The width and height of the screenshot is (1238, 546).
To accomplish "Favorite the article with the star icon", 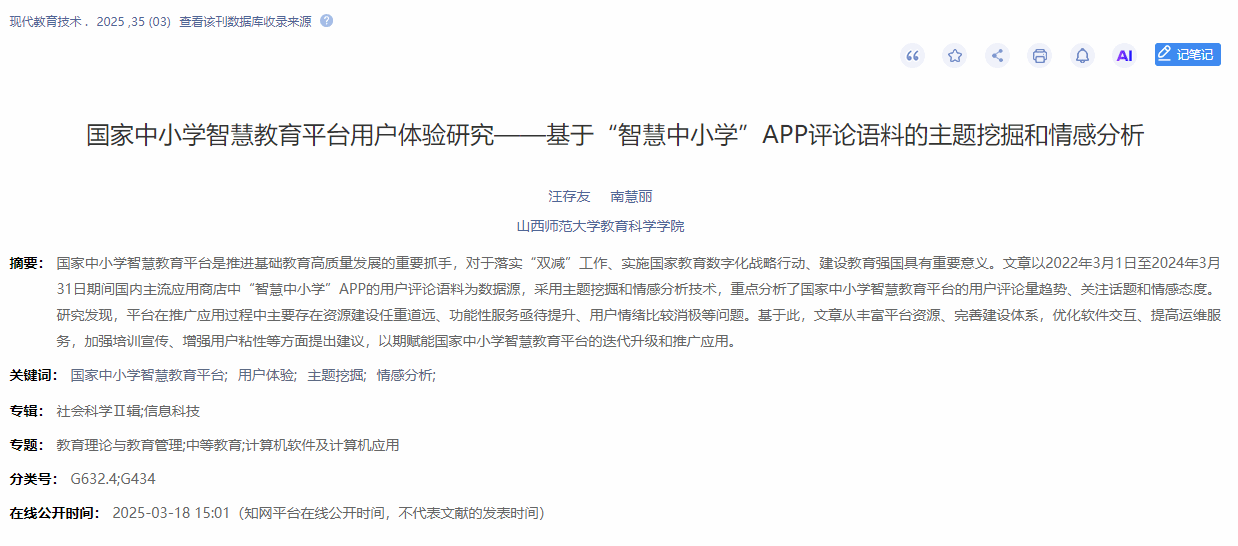I will coord(955,56).
